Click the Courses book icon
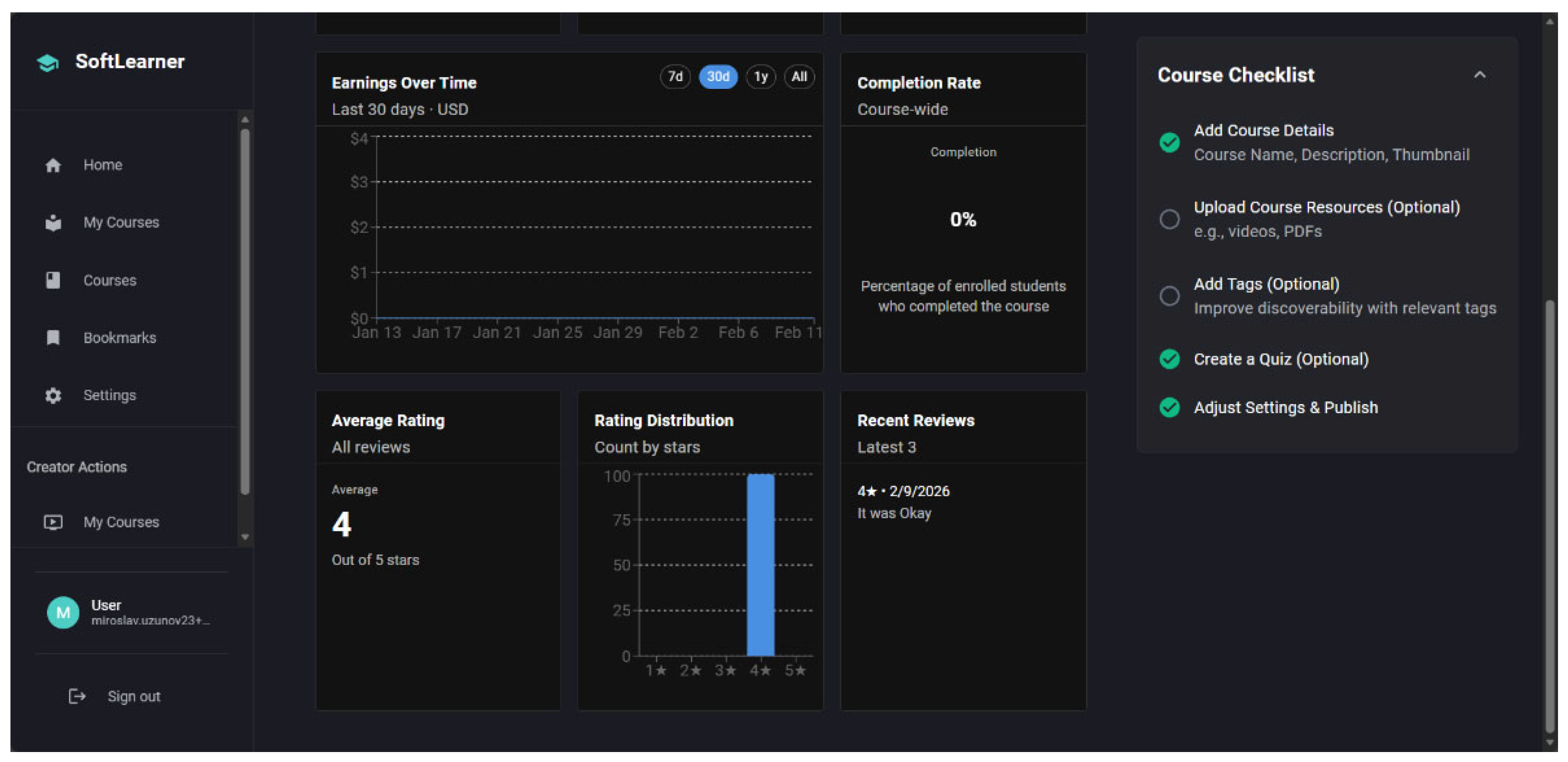Screen dimensions: 1568x762 tap(53, 280)
